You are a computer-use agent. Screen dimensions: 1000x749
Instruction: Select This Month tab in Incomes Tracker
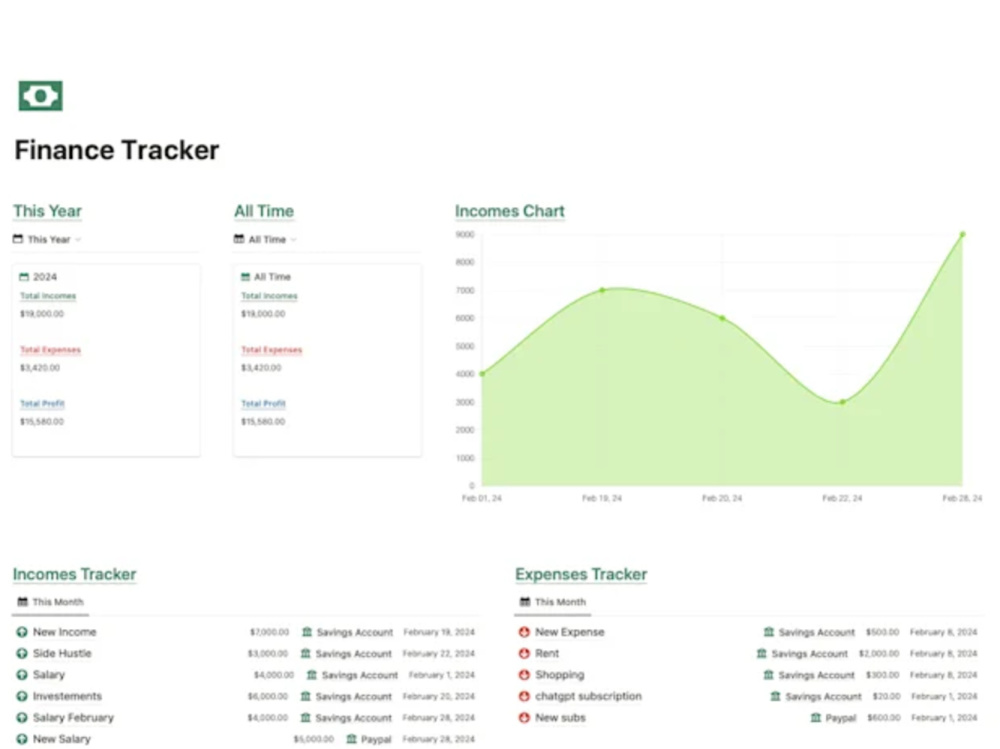coord(50,602)
